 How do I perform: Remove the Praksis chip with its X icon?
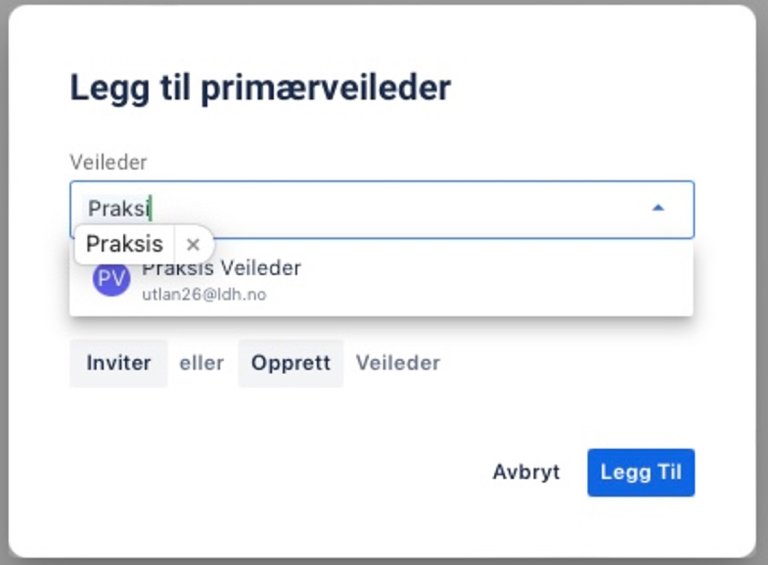193,245
